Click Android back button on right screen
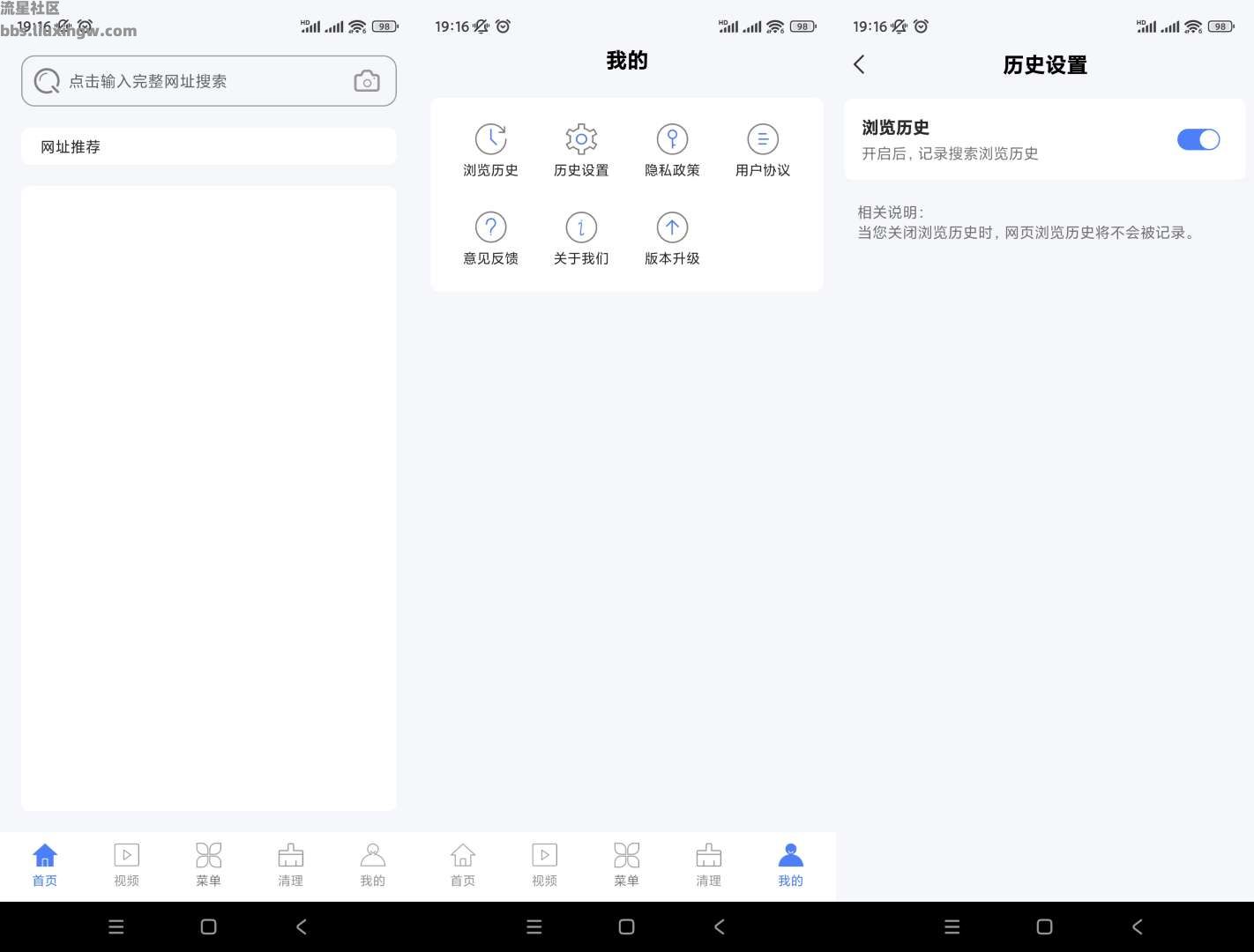Viewport: 1254px width, 952px height. 1137,926
